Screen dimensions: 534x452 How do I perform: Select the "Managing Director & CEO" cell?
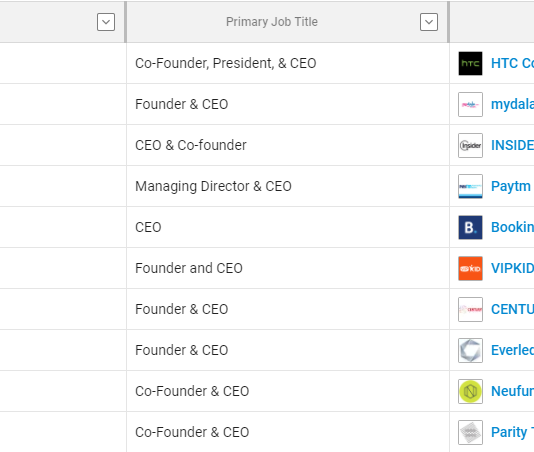tap(288, 186)
